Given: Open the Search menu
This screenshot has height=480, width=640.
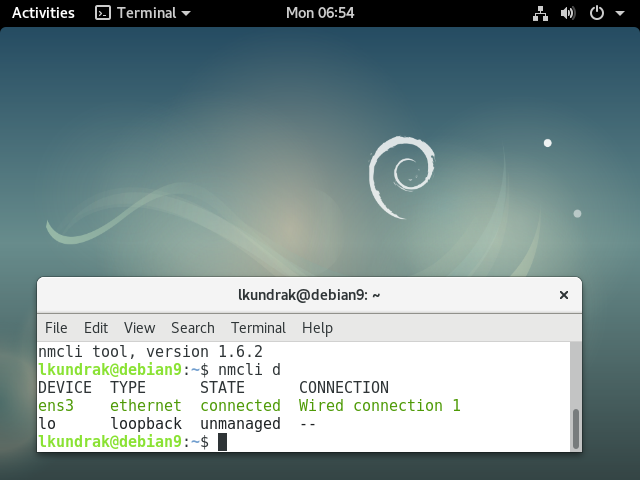Looking at the screenshot, I should pos(193,328).
